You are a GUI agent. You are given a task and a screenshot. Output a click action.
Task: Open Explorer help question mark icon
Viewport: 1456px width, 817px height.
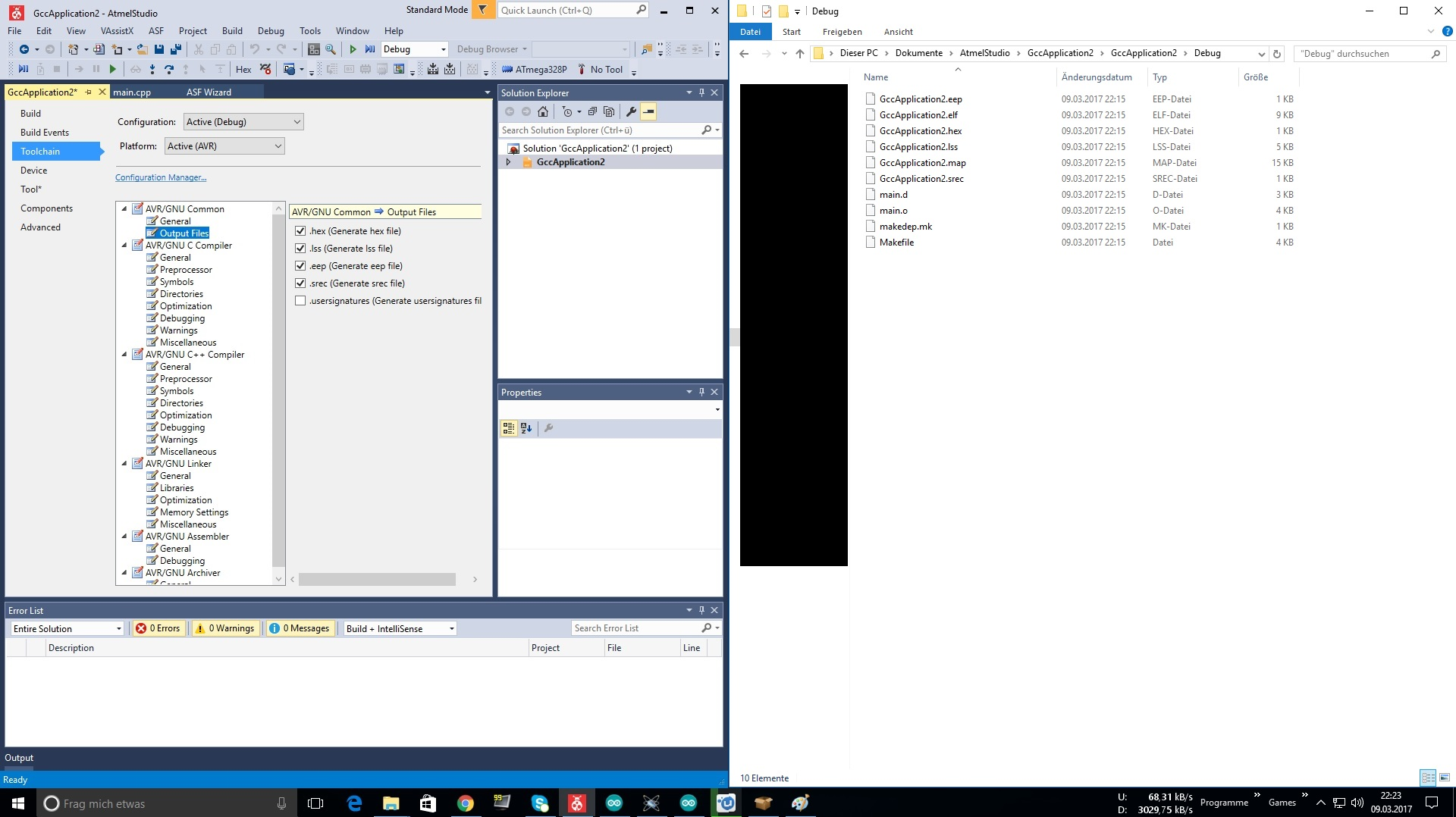click(1447, 32)
